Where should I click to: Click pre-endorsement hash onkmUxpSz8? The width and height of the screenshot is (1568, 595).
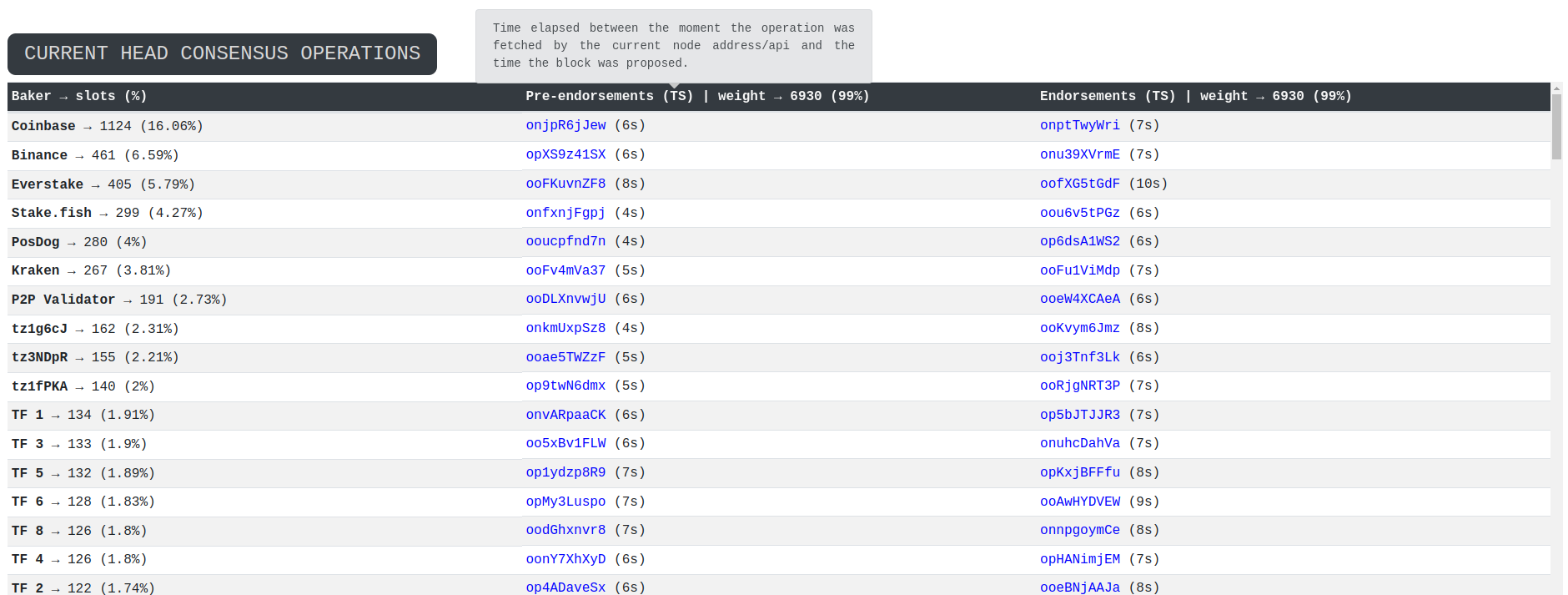point(565,328)
